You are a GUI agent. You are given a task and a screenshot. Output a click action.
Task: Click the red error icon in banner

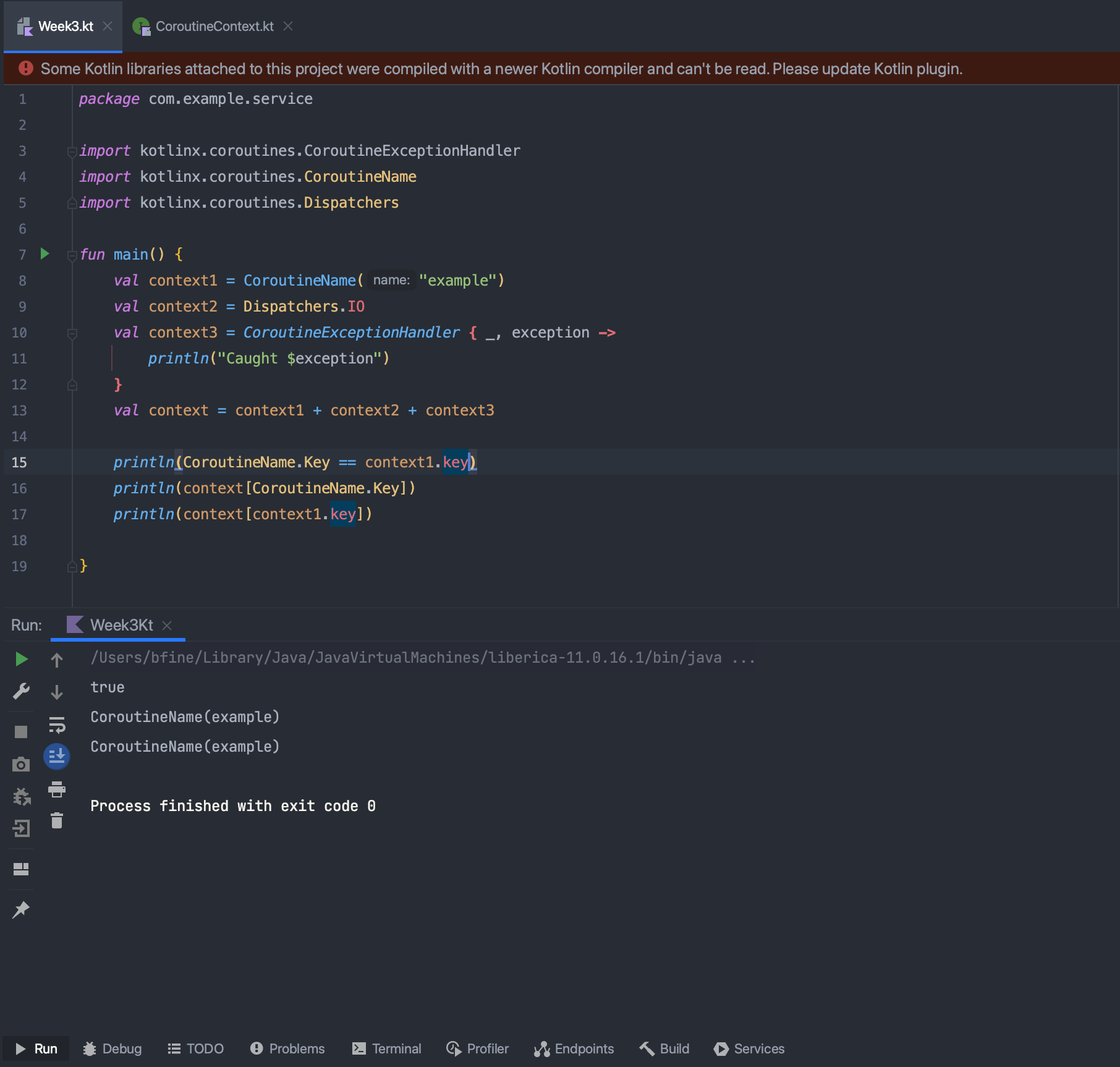coord(25,68)
